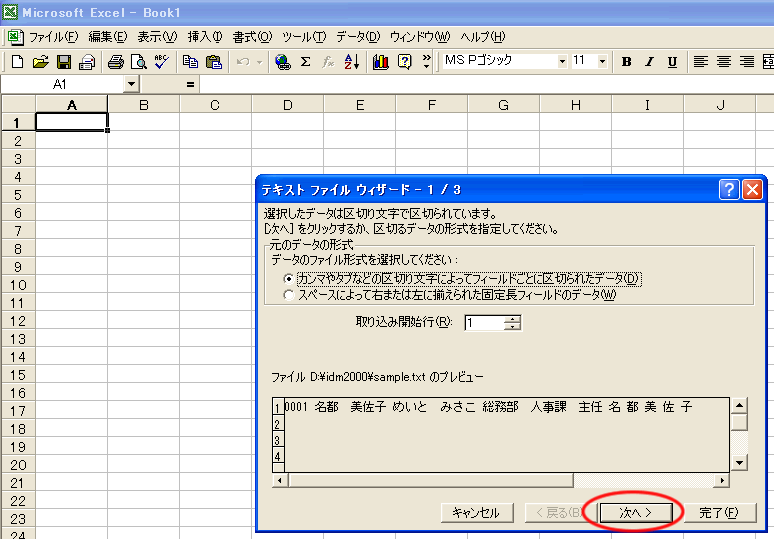Viewport: 774px width, 539px height.
Task: Select the delimited data radio option (D)
Action: (x=288, y=279)
